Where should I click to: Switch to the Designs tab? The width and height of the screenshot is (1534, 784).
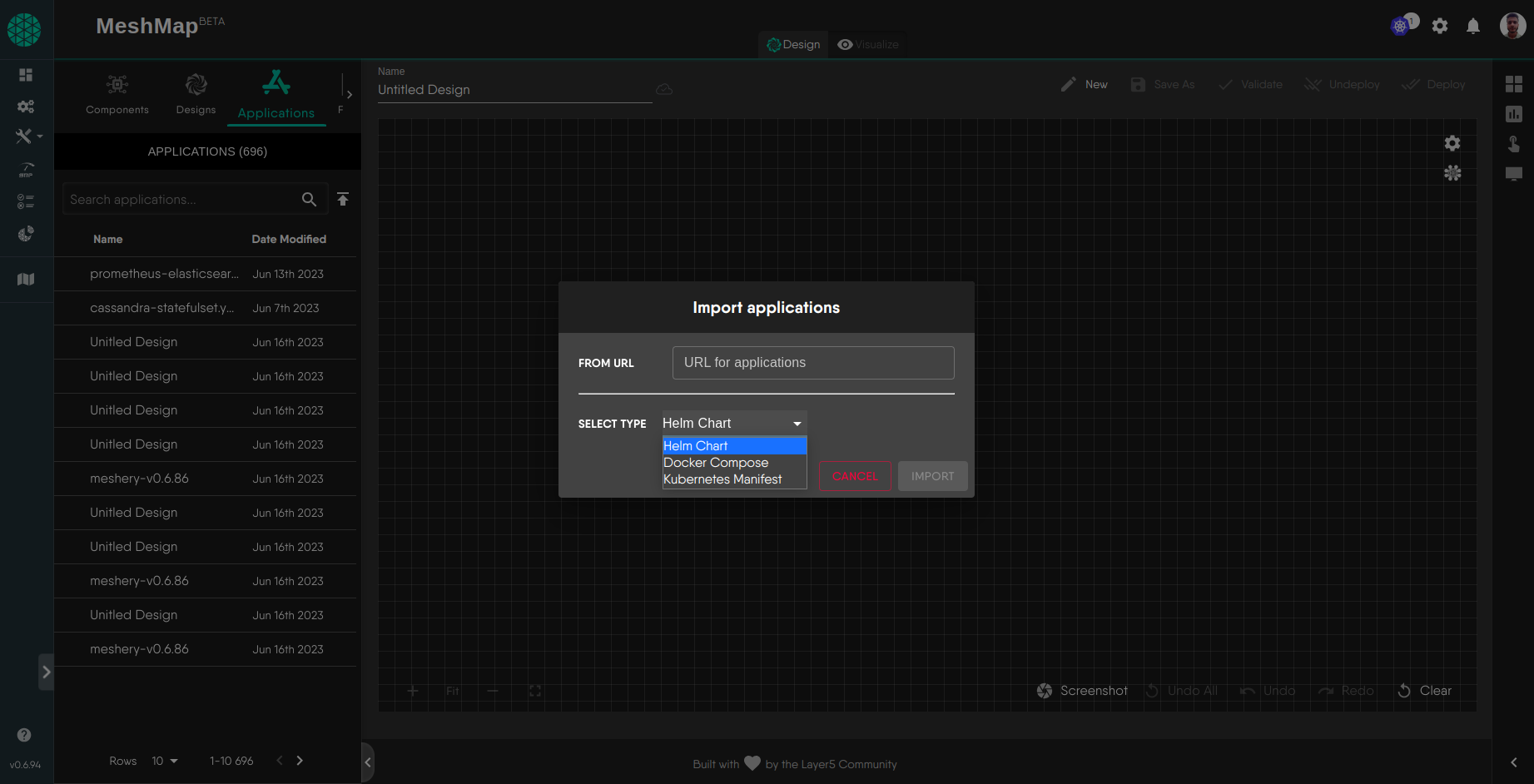click(x=196, y=95)
